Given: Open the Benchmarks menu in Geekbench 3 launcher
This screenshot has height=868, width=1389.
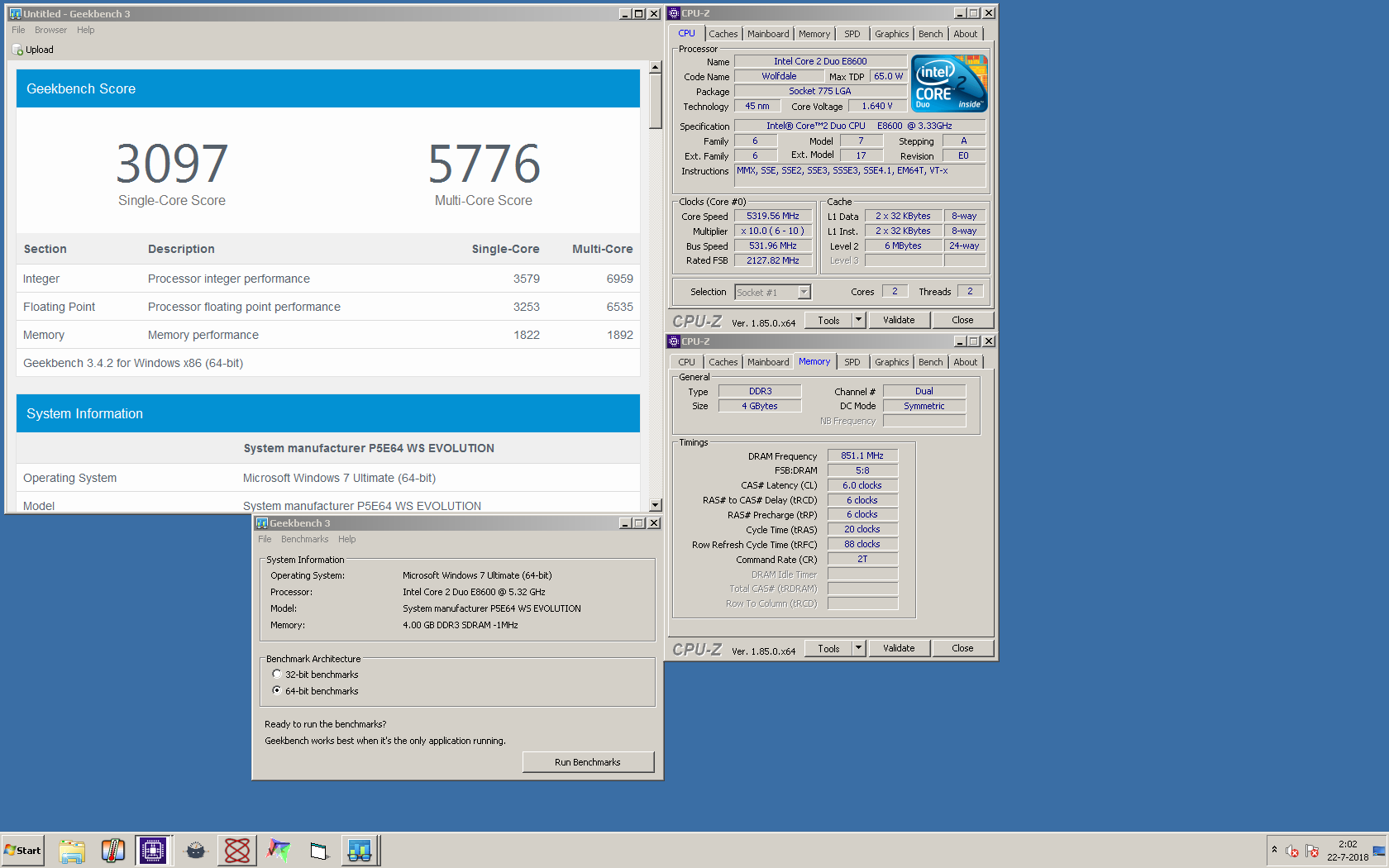Looking at the screenshot, I should point(304,539).
